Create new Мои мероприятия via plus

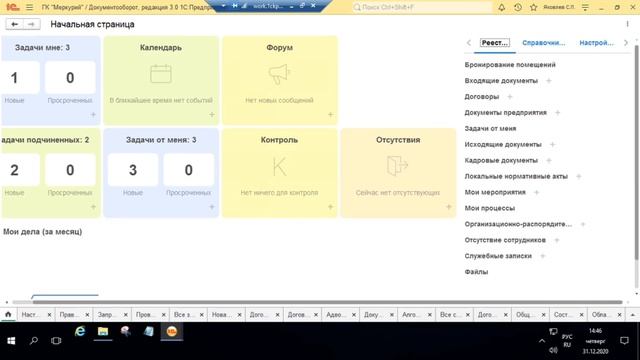[x=536, y=192]
